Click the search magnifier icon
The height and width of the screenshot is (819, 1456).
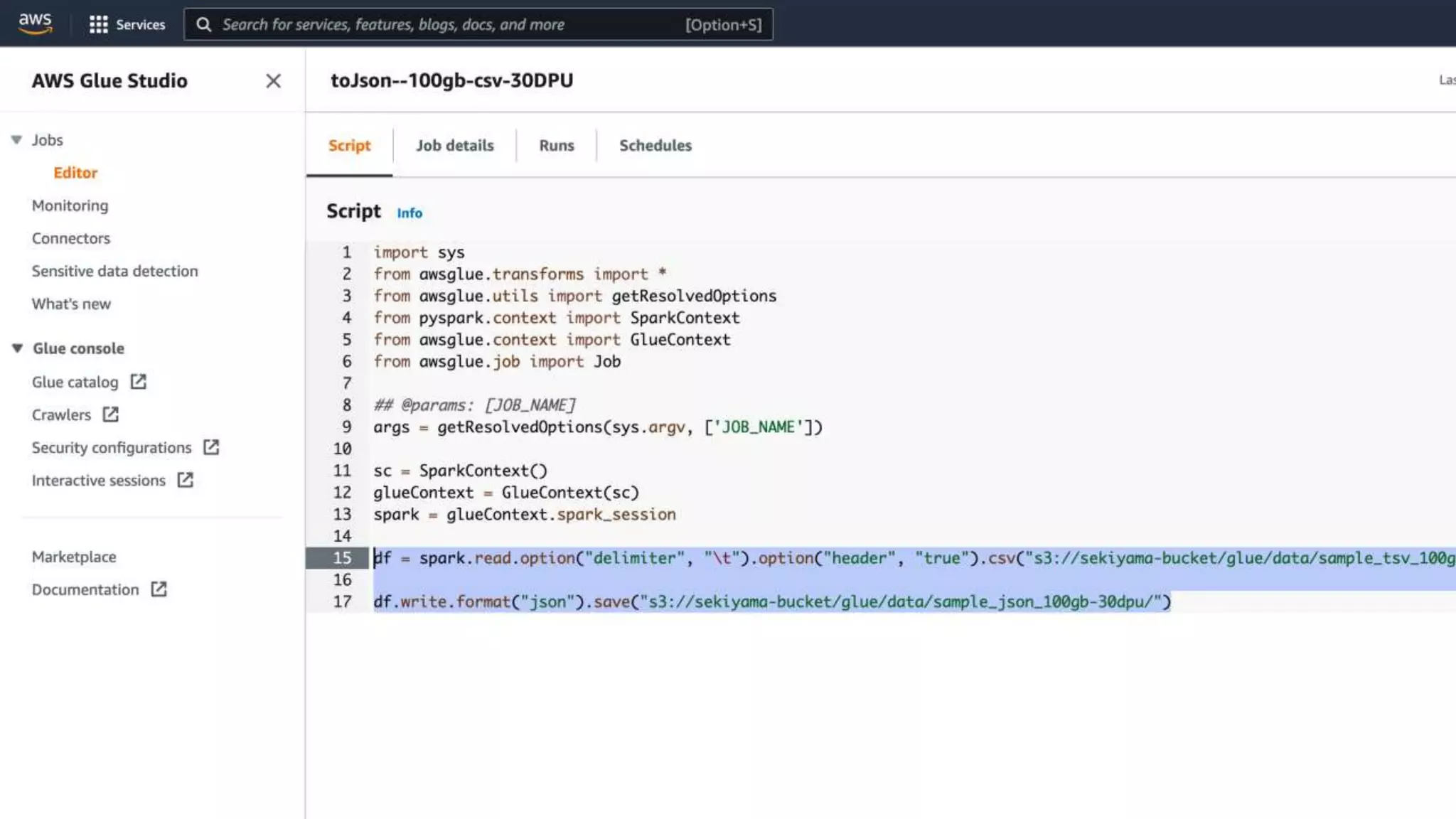tap(203, 25)
